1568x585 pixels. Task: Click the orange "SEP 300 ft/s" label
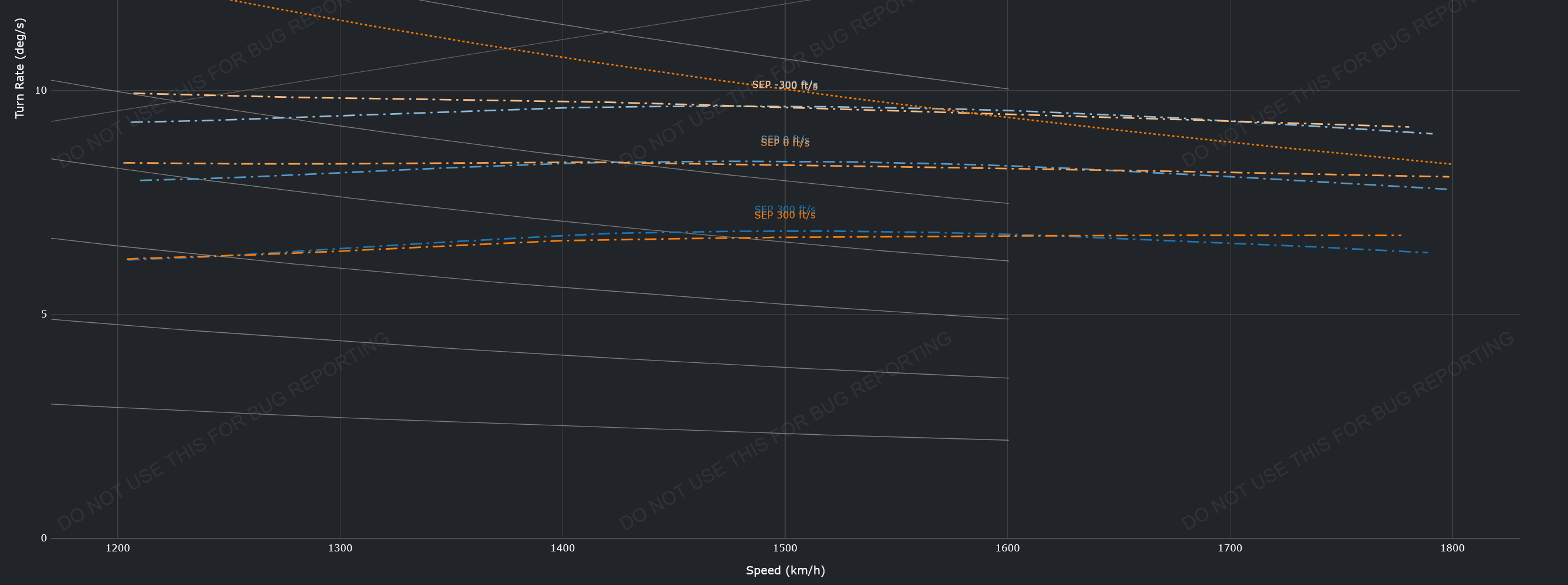(x=785, y=216)
